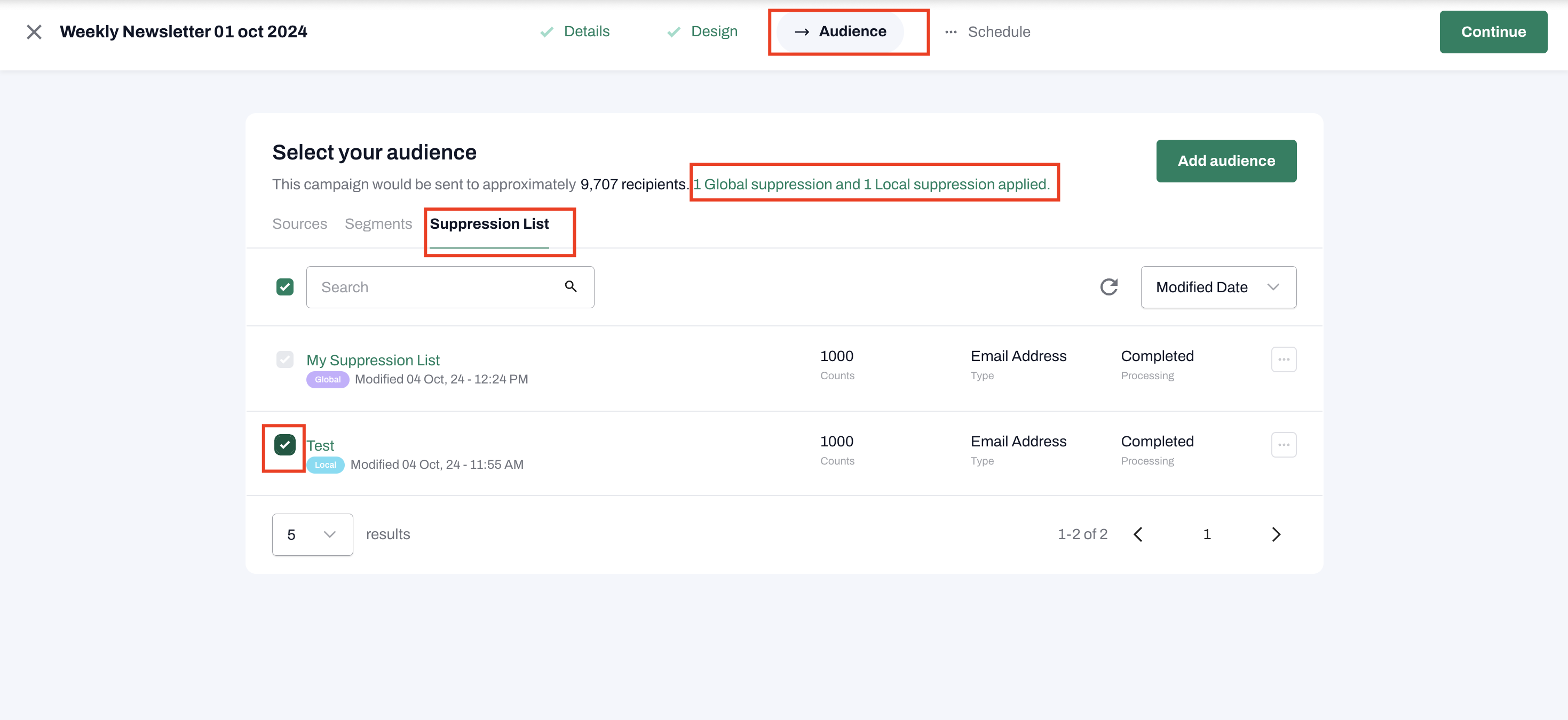1568x720 pixels.
Task: Go to next results page
Action: [1276, 534]
